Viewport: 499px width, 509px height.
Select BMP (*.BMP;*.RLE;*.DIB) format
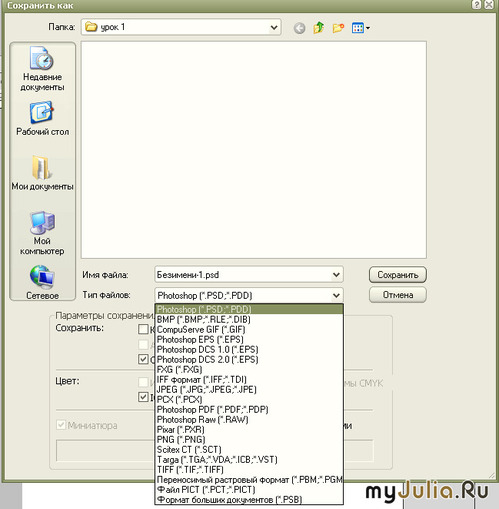249,319
